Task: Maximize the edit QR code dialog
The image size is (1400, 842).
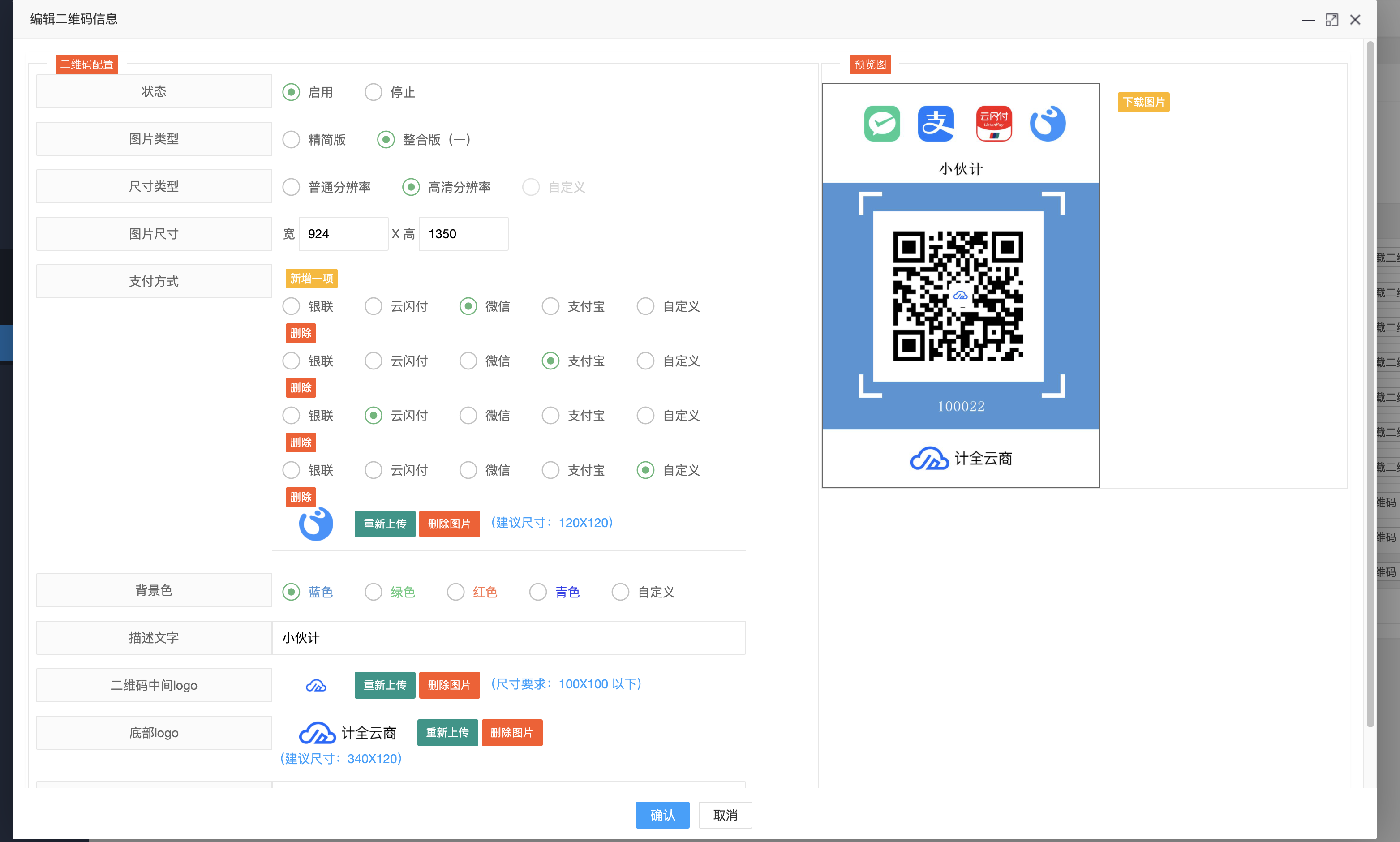Action: point(1331,20)
